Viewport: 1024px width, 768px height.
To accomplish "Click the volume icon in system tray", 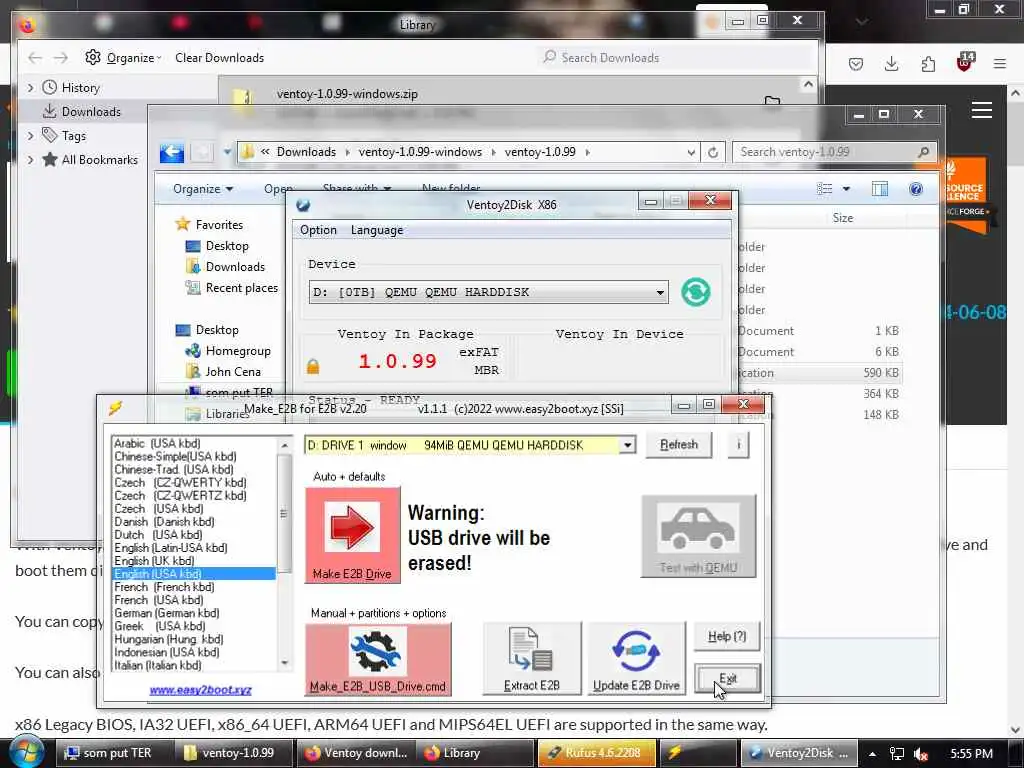I will tap(921, 754).
